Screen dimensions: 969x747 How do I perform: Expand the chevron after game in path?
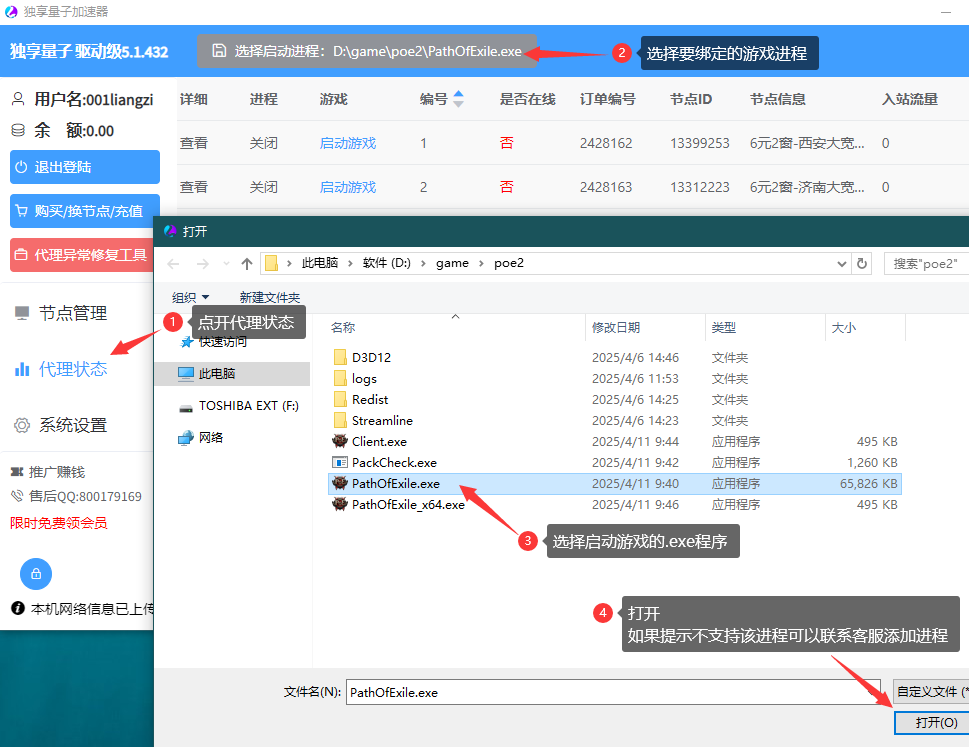[481, 263]
